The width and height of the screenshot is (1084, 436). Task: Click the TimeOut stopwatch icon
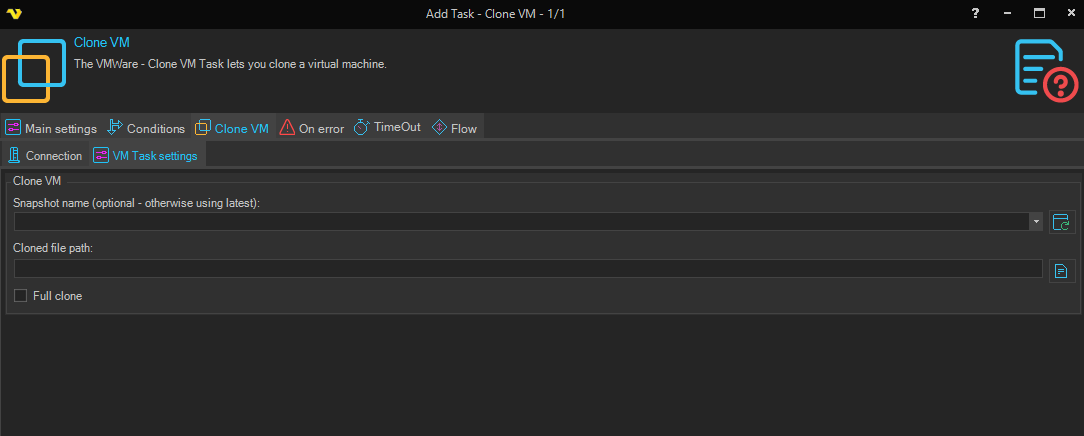(x=362, y=128)
